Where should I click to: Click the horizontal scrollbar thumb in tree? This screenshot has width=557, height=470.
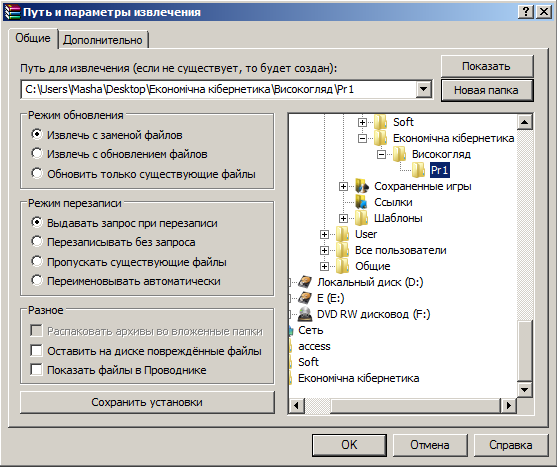click(415, 405)
